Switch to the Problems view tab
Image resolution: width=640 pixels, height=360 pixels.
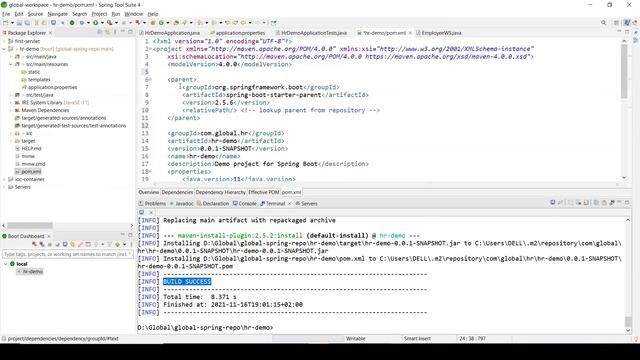[x=152, y=203]
